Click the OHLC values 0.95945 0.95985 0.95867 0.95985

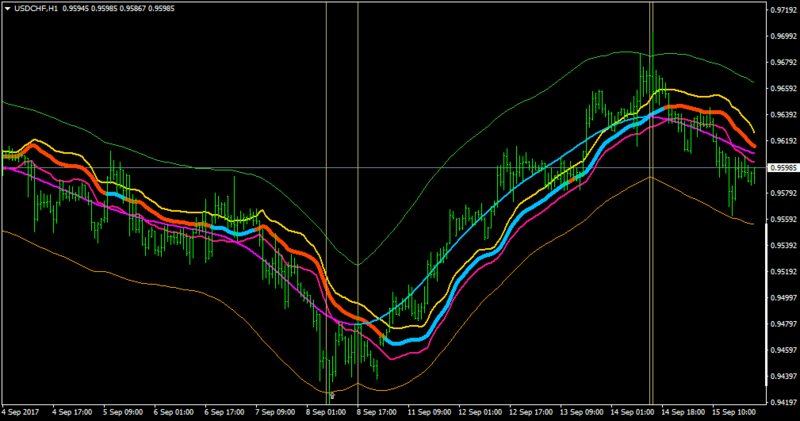[x=118, y=9]
